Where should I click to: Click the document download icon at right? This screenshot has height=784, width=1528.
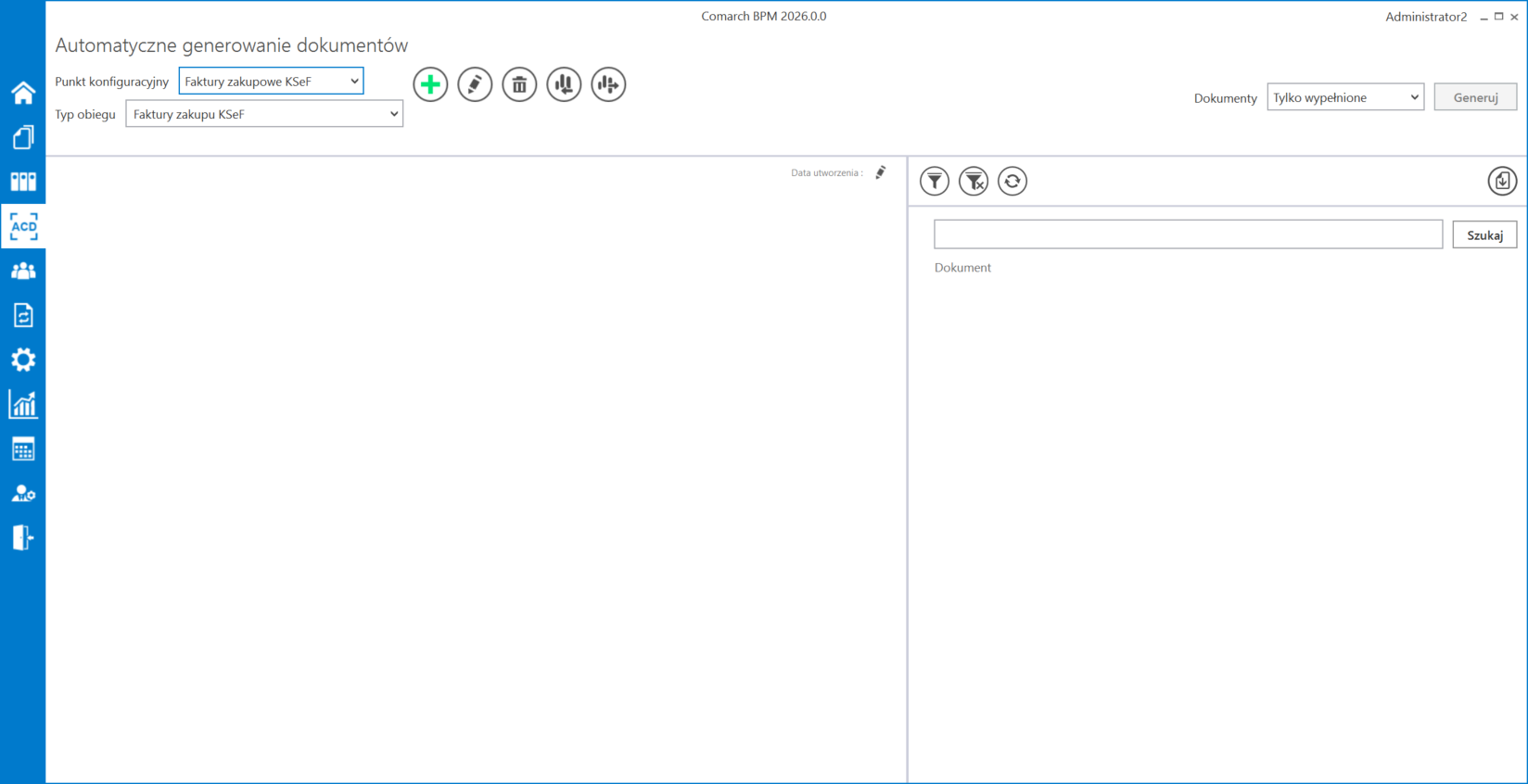click(1502, 181)
